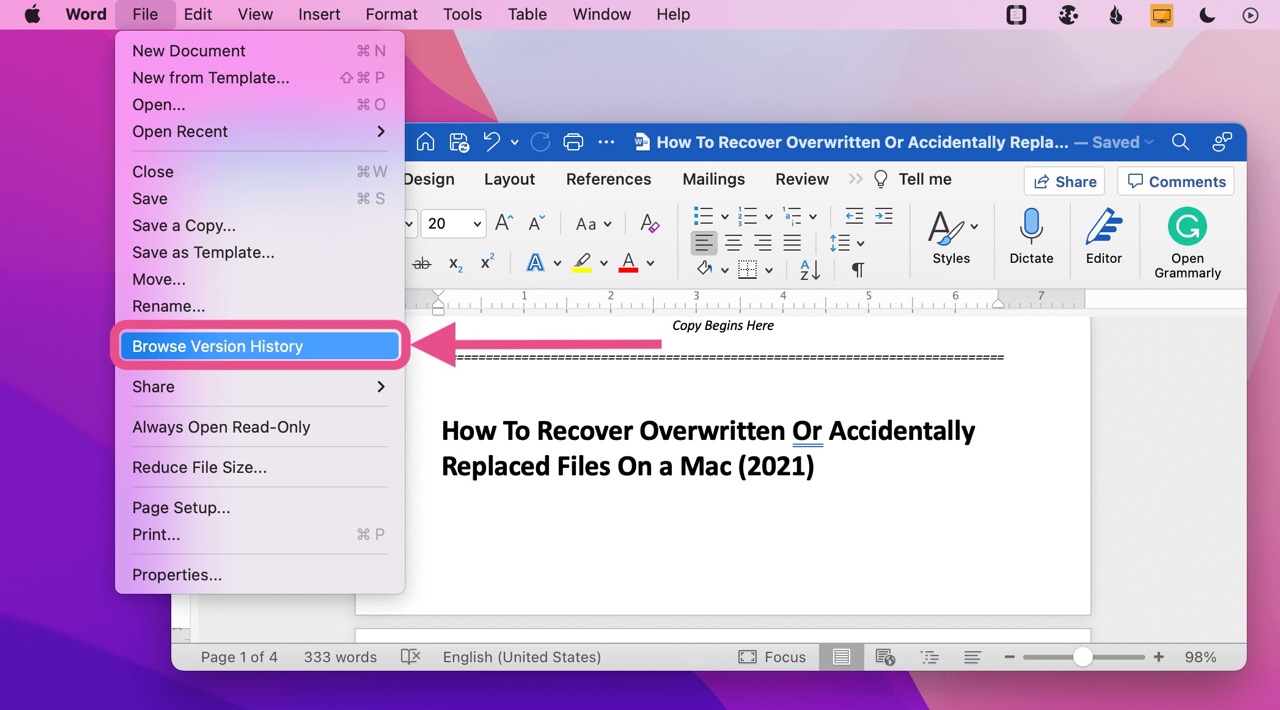1280x710 pixels.
Task: Justify the paragraph text
Action: [792, 243]
